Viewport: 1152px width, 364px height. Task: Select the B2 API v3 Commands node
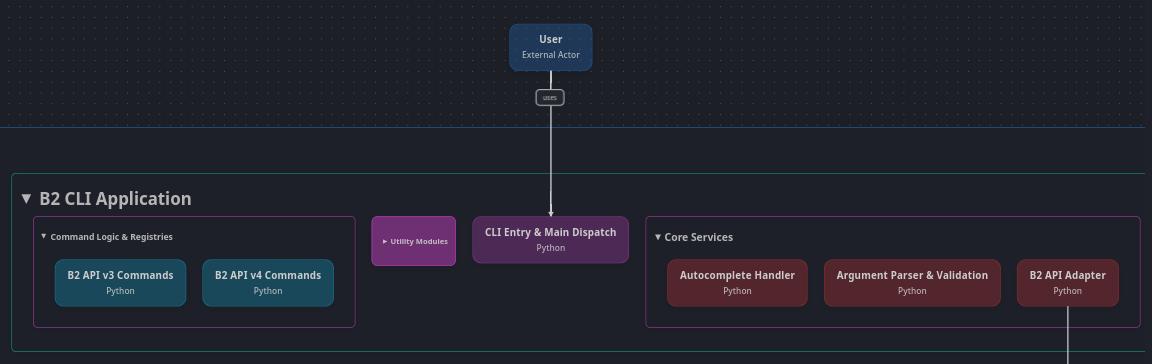click(x=120, y=282)
